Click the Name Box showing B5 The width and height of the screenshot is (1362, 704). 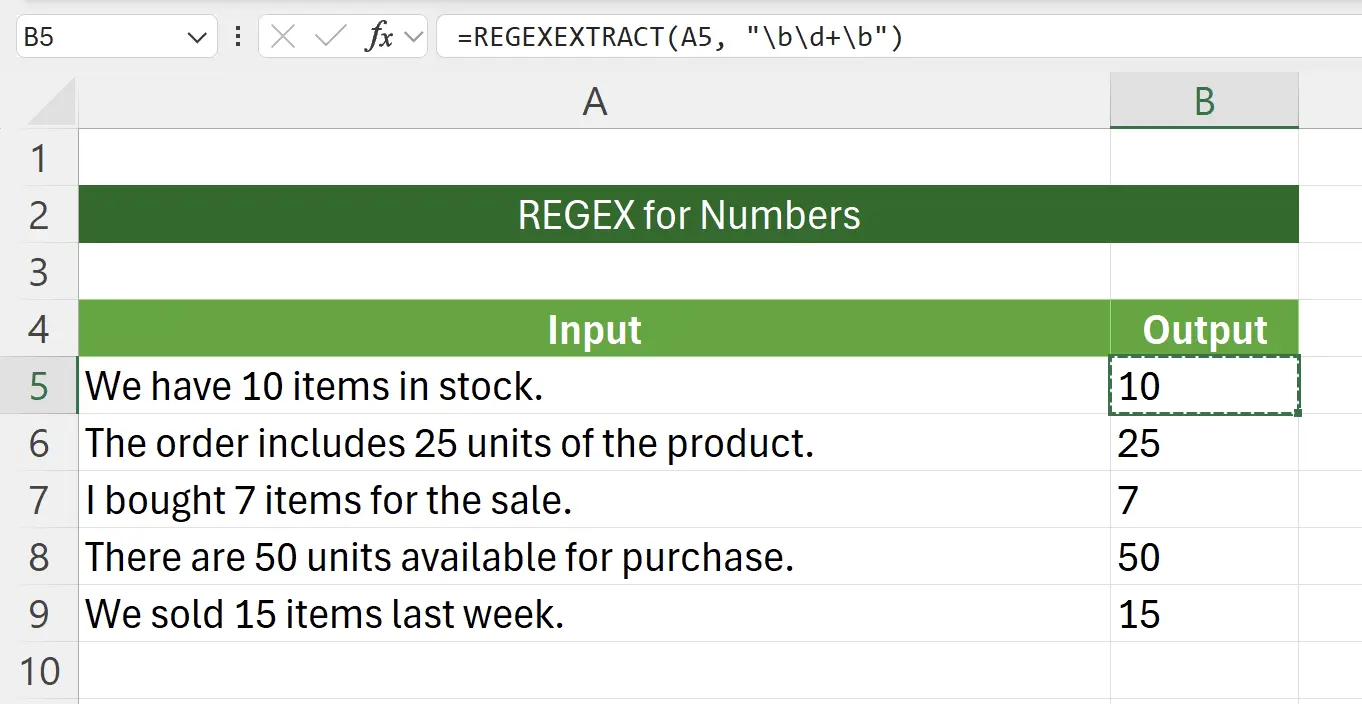tap(100, 36)
